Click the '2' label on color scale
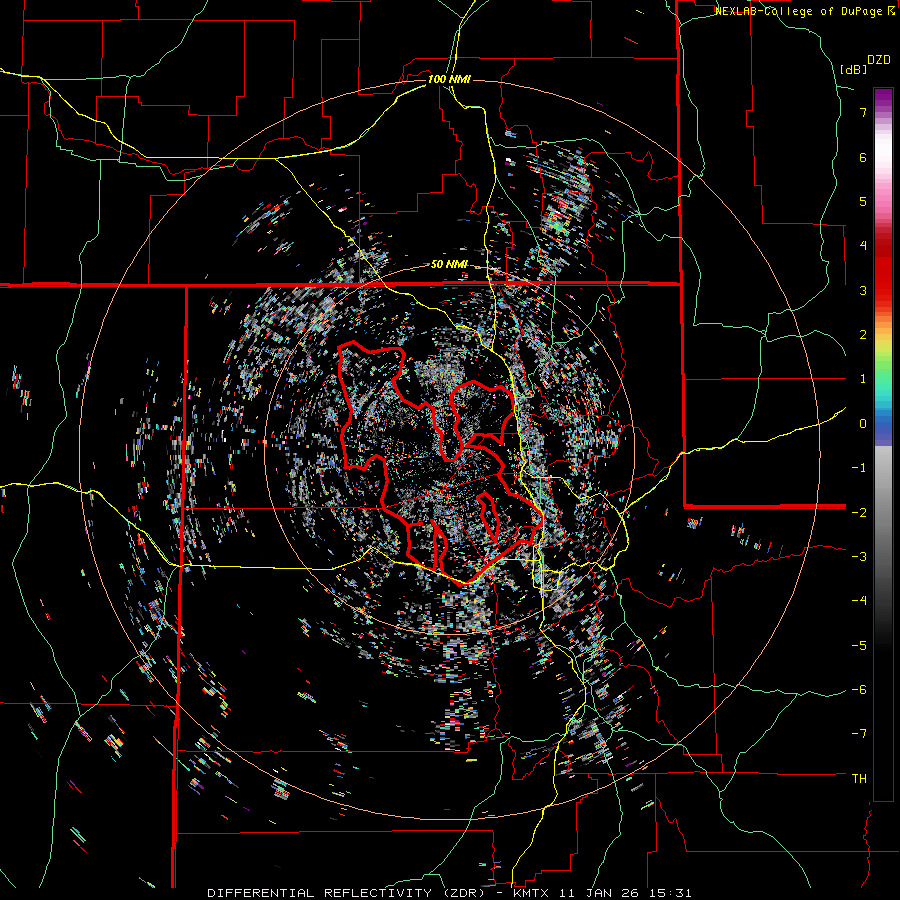 point(863,335)
